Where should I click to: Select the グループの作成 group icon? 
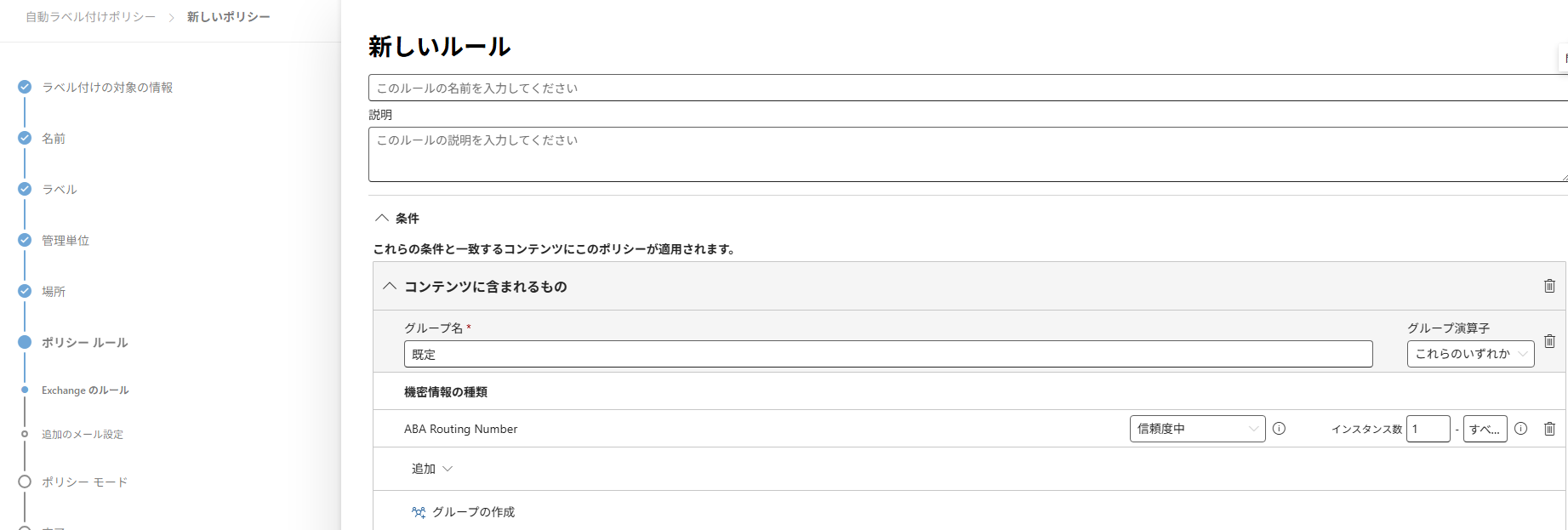418,512
